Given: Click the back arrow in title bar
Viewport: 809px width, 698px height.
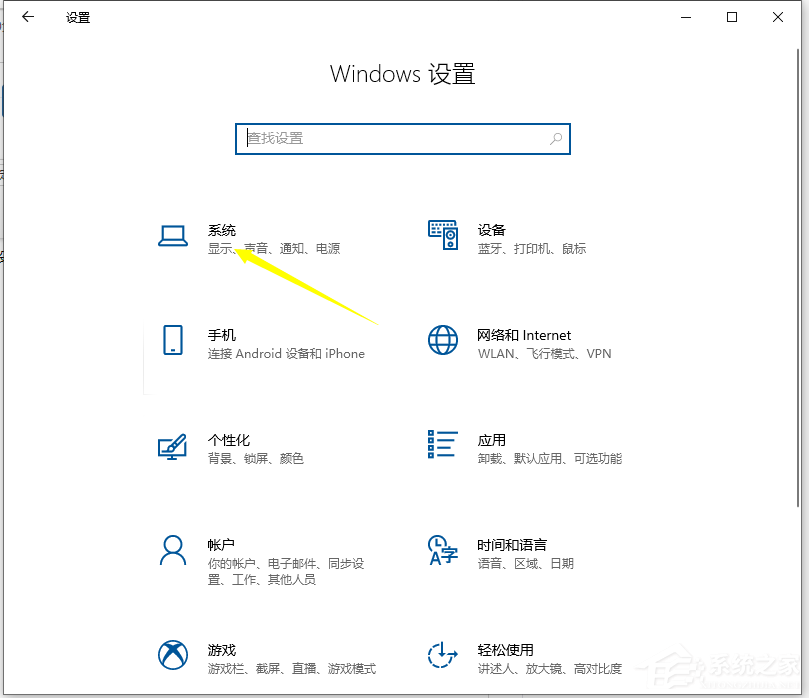Looking at the screenshot, I should (28, 17).
